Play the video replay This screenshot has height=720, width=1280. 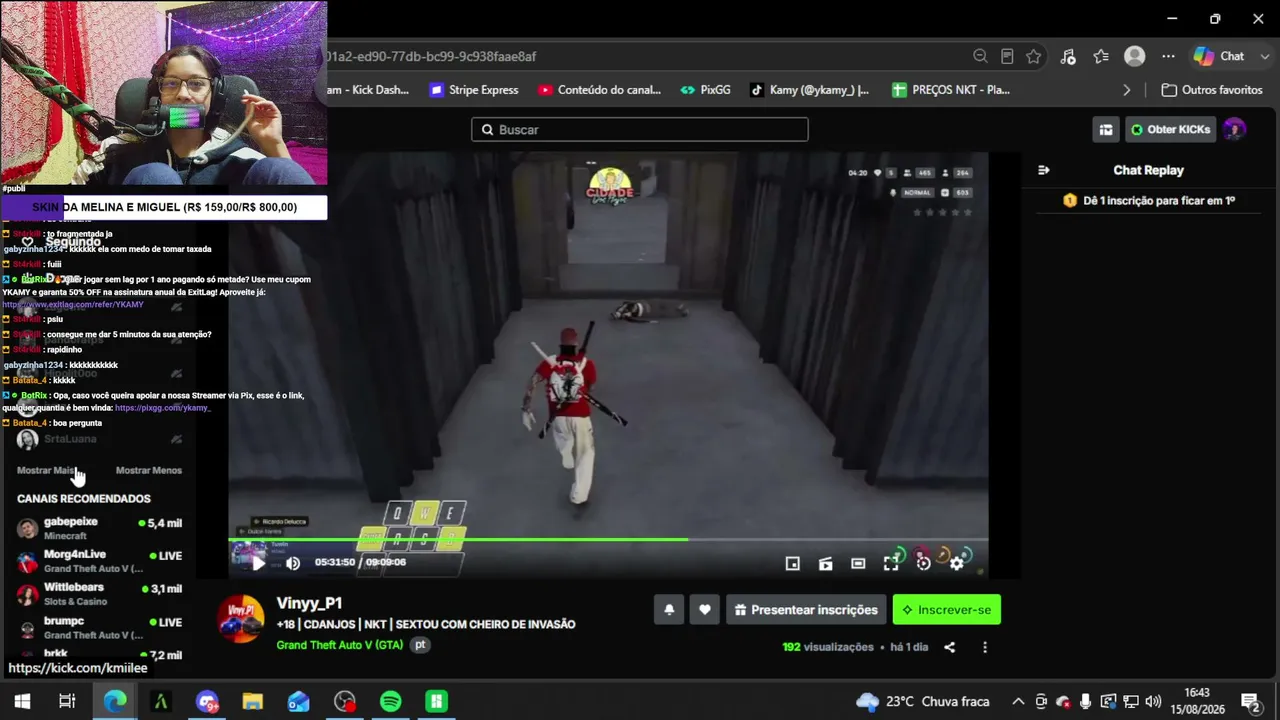click(258, 563)
